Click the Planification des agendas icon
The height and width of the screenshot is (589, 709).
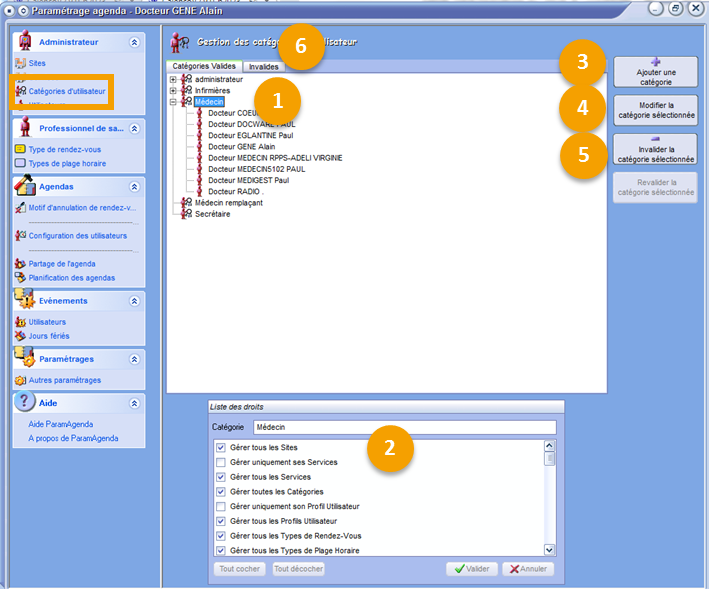coord(20,278)
